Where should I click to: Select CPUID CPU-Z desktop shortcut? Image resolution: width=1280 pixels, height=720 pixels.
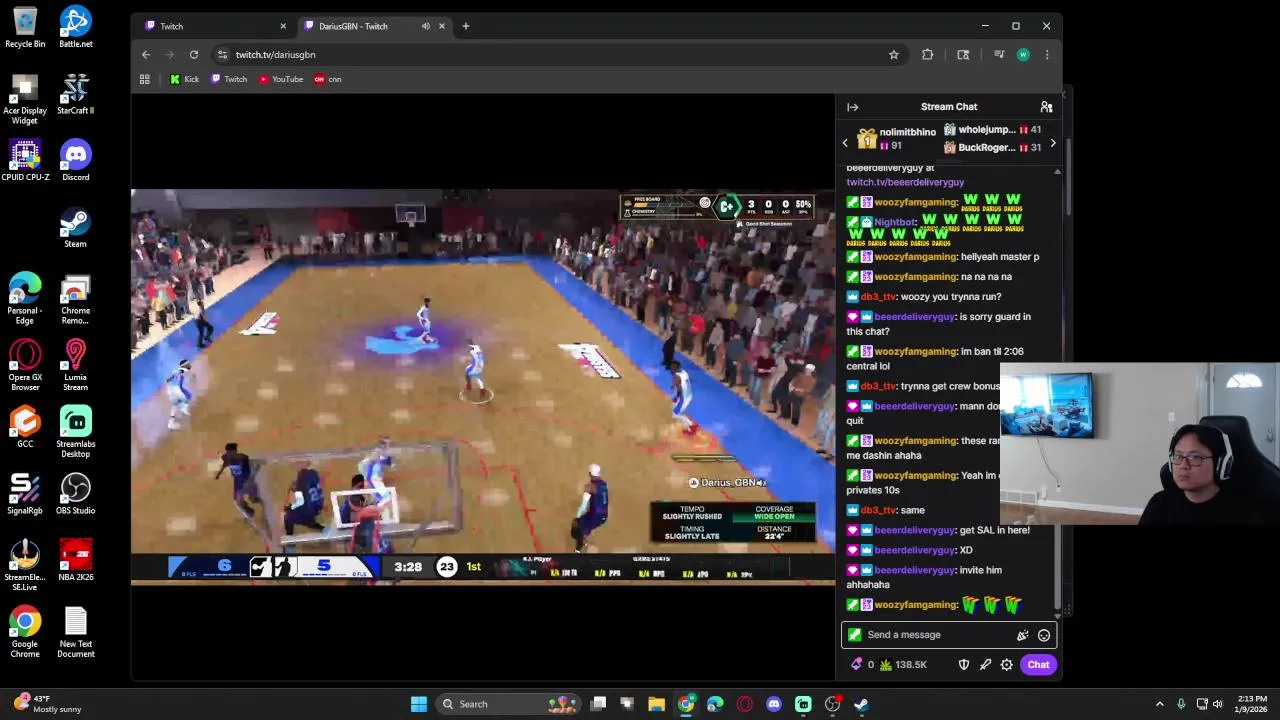pyautogui.click(x=25, y=161)
